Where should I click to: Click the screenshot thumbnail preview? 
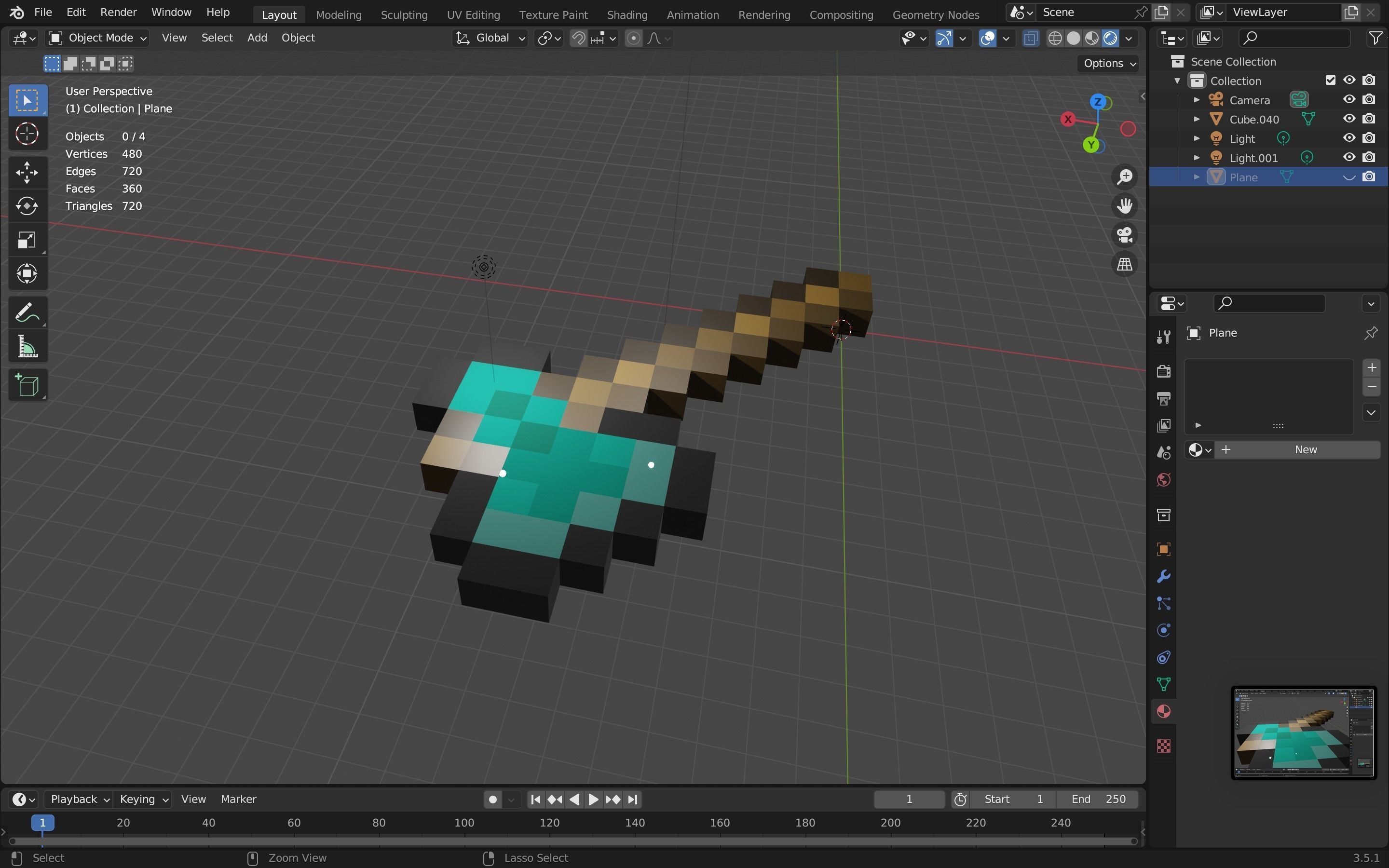(x=1304, y=733)
